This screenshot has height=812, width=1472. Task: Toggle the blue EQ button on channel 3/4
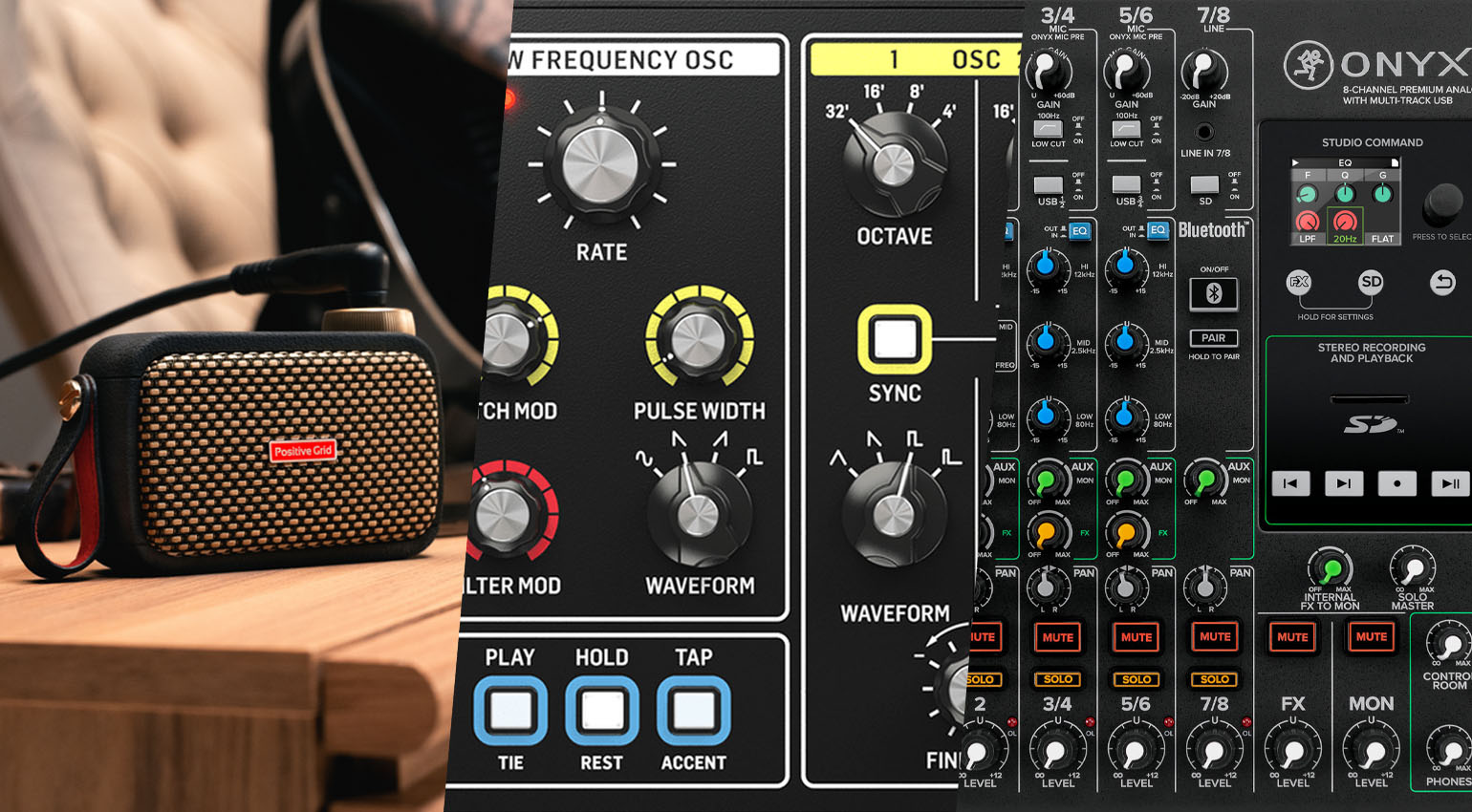click(1079, 230)
